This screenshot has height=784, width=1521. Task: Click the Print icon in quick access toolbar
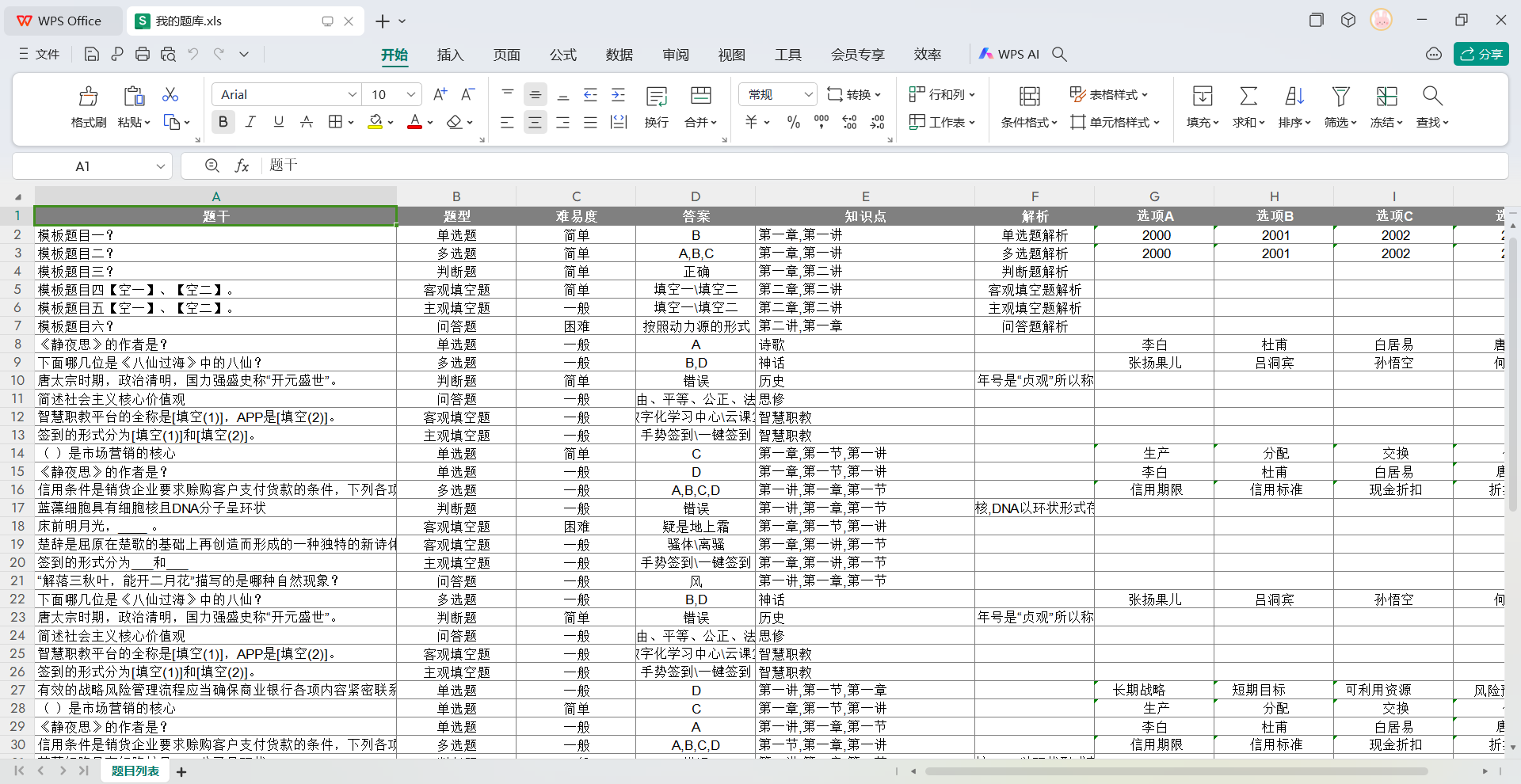tap(143, 55)
